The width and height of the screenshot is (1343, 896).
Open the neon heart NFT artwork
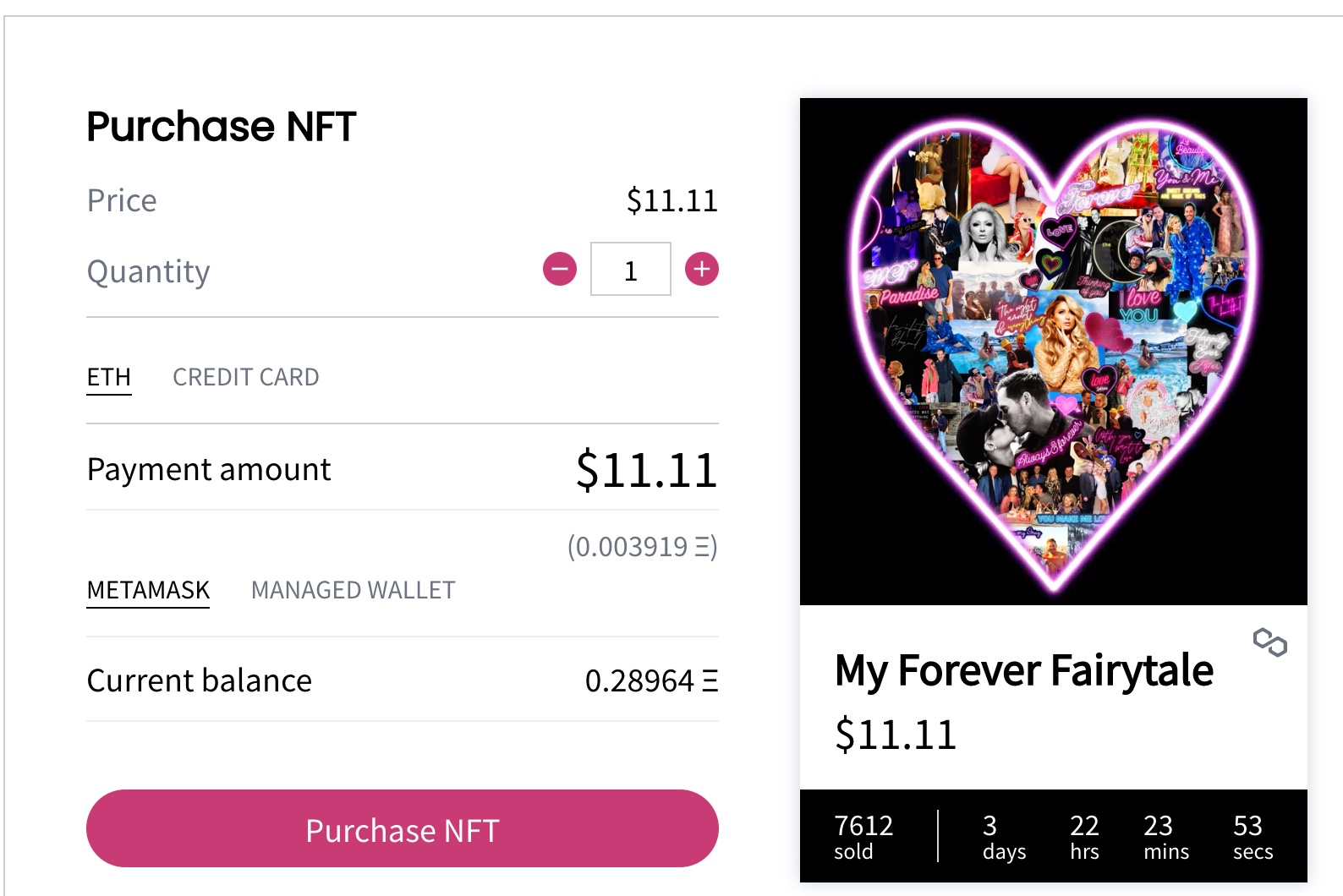pyautogui.click(x=1054, y=352)
